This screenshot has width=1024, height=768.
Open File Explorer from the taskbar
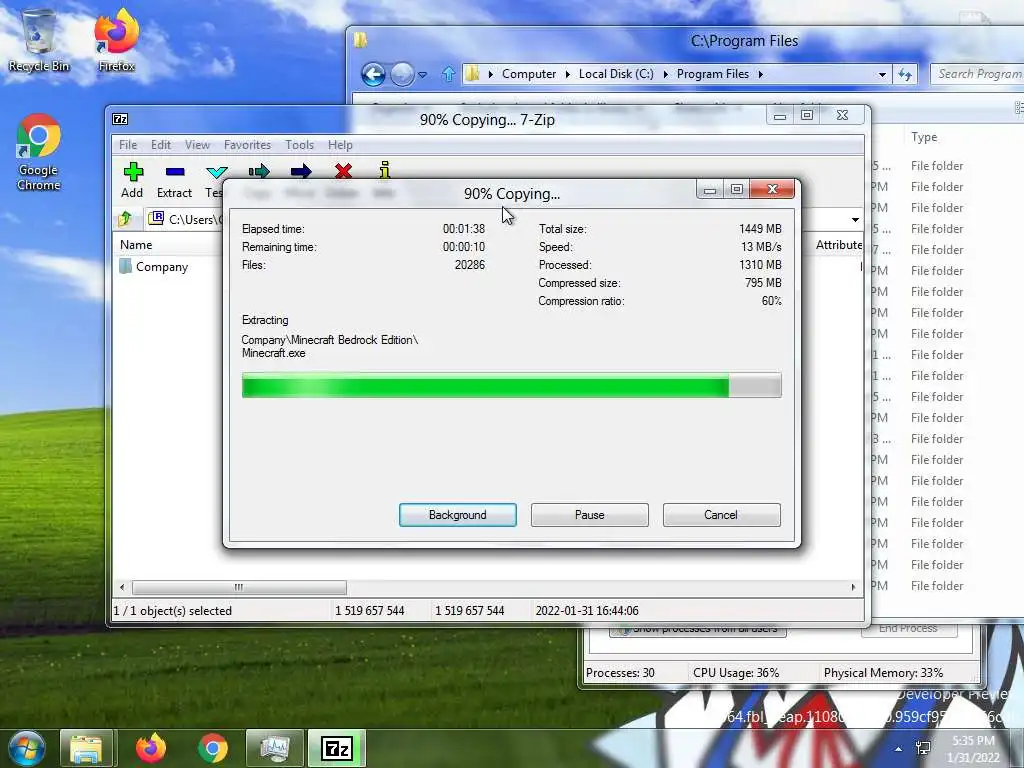click(x=86, y=748)
